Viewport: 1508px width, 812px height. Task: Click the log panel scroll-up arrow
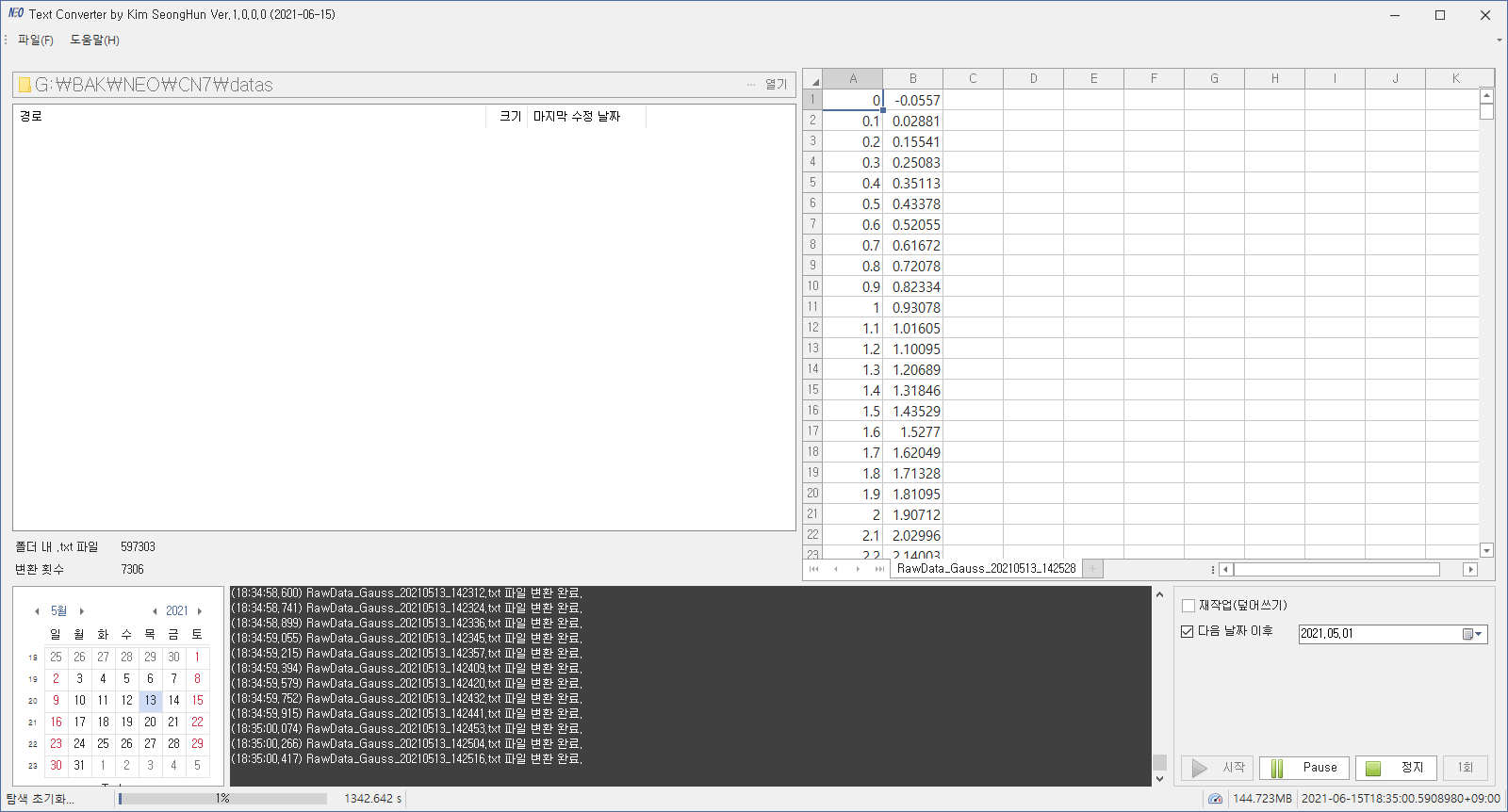coord(1159,594)
